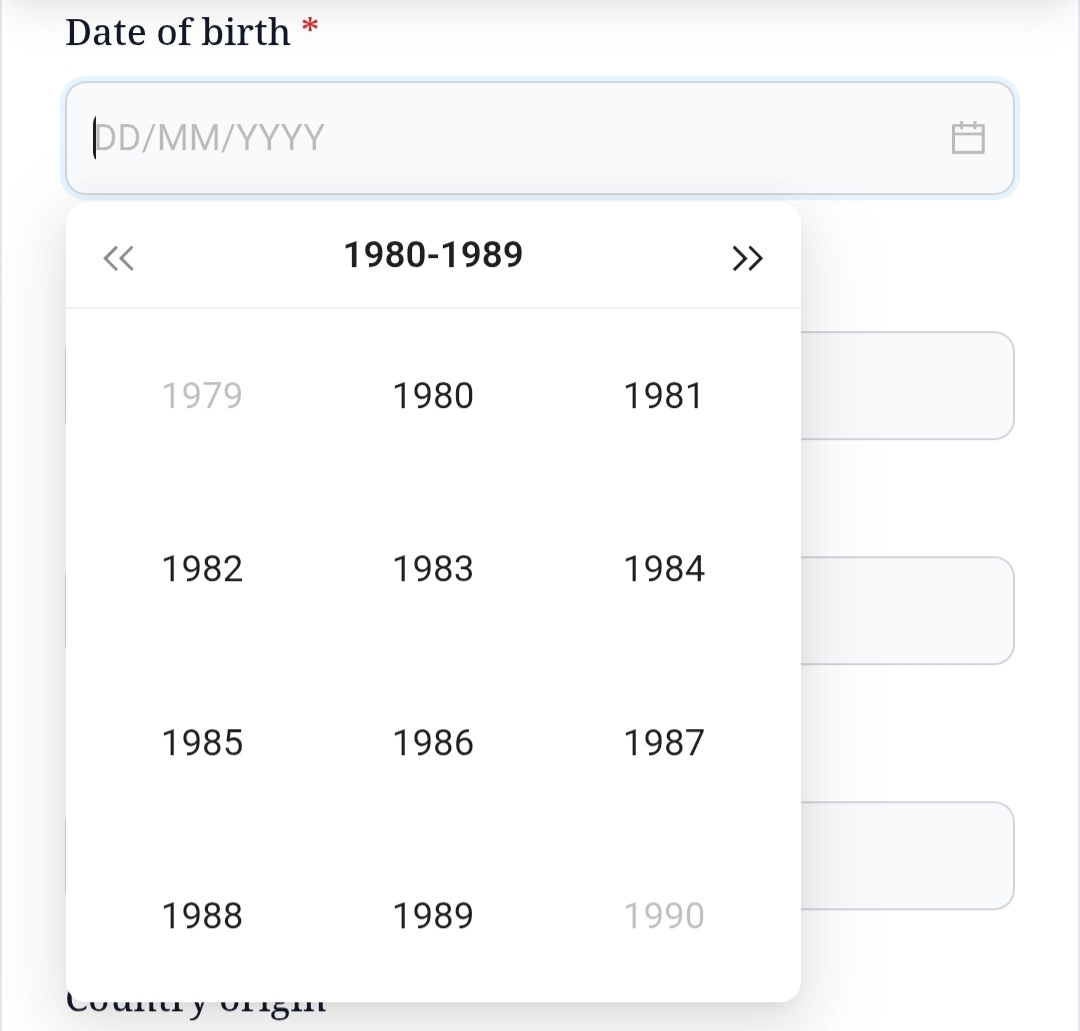Screen dimensions: 1080x1031
Task: Choose year 1981
Action: 663,396
